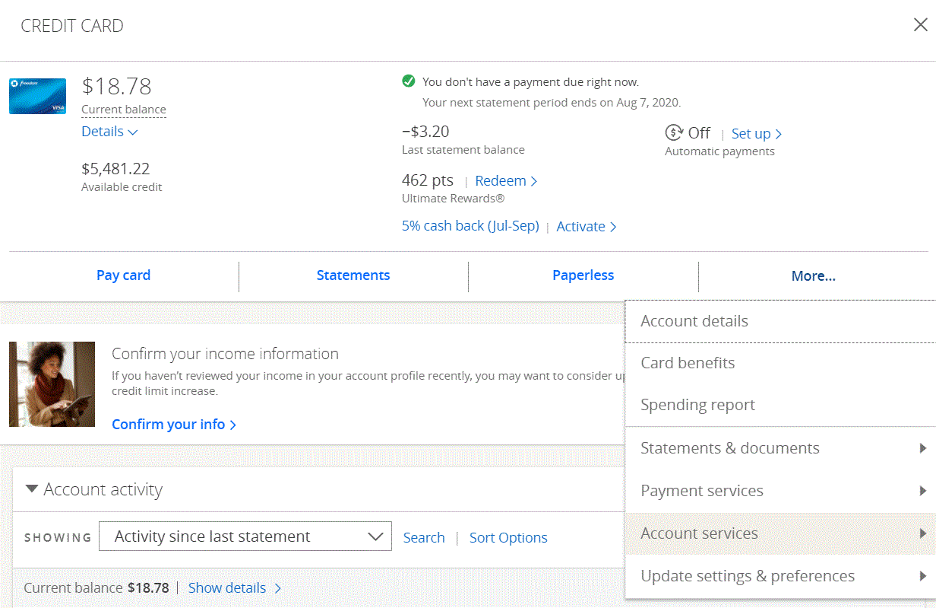Screen dimensions: 936x608
Task: Click the Freedom credit card image
Action: point(38,96)
